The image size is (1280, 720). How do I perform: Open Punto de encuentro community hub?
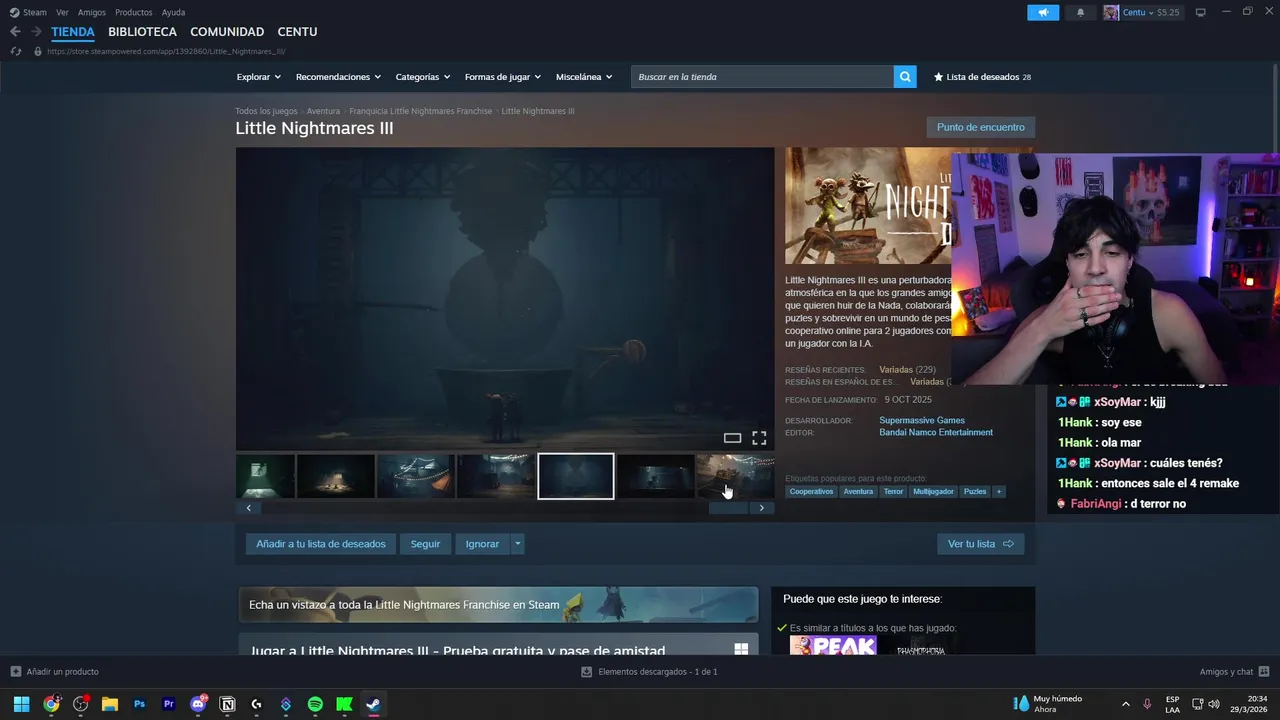pyautogui.click(x=981, y=127)
